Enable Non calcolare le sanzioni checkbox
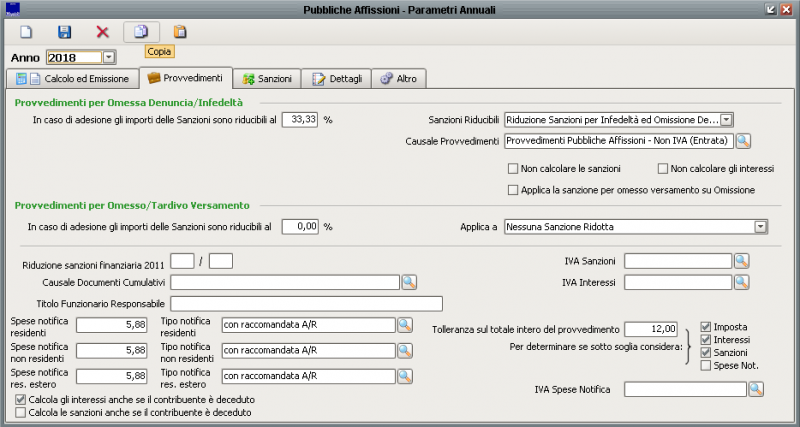Image resolution: width=800 pixels, height=427 pixels. [514, 169]
